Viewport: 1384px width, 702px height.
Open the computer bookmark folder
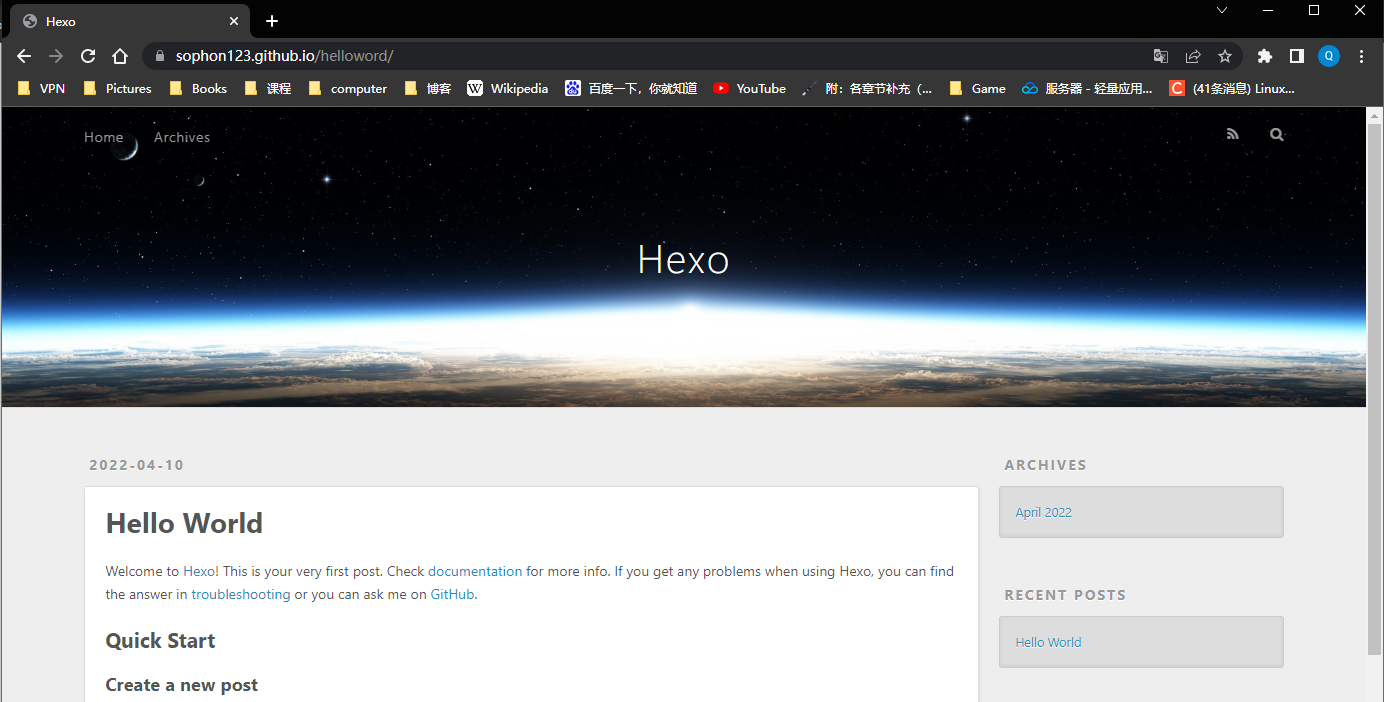pyautogui.click(x=347, y=88)
